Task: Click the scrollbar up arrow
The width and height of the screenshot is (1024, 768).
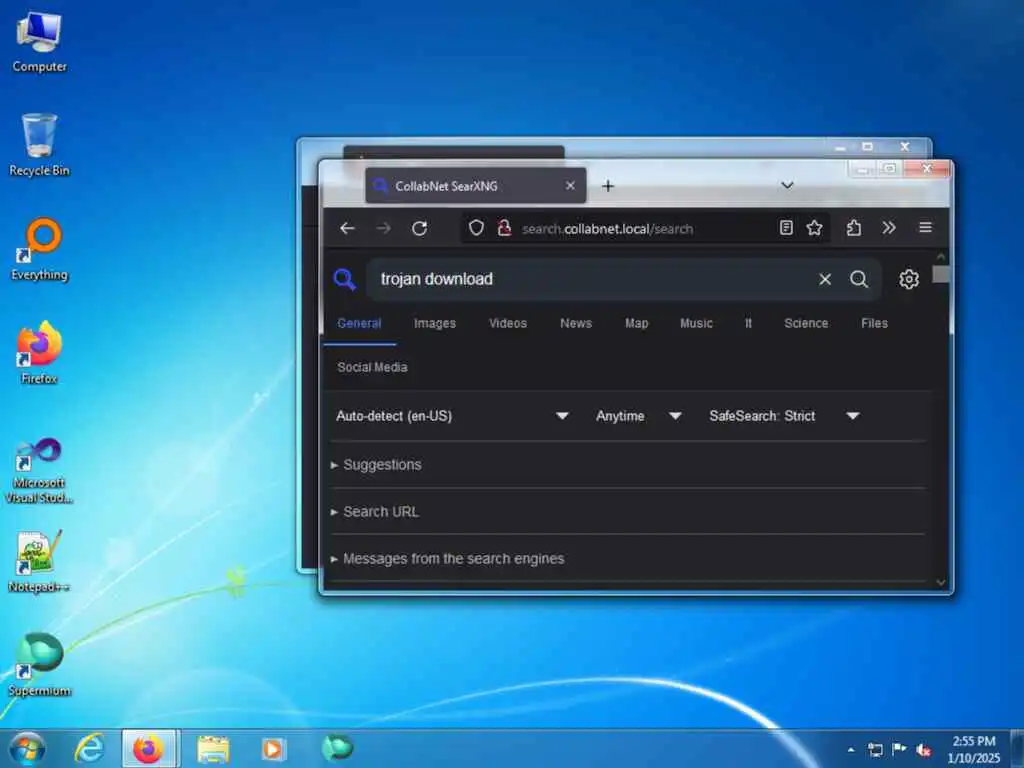Action: tap(940, 257)
